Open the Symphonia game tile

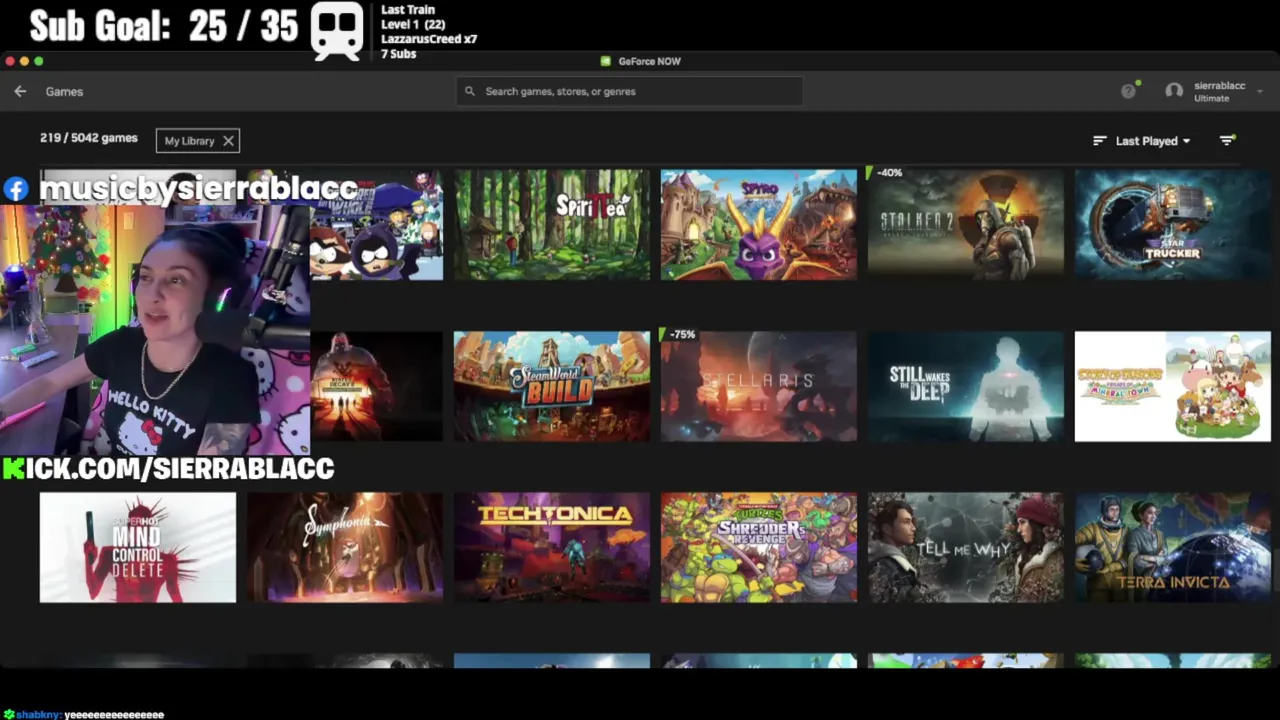coord(345,547)
